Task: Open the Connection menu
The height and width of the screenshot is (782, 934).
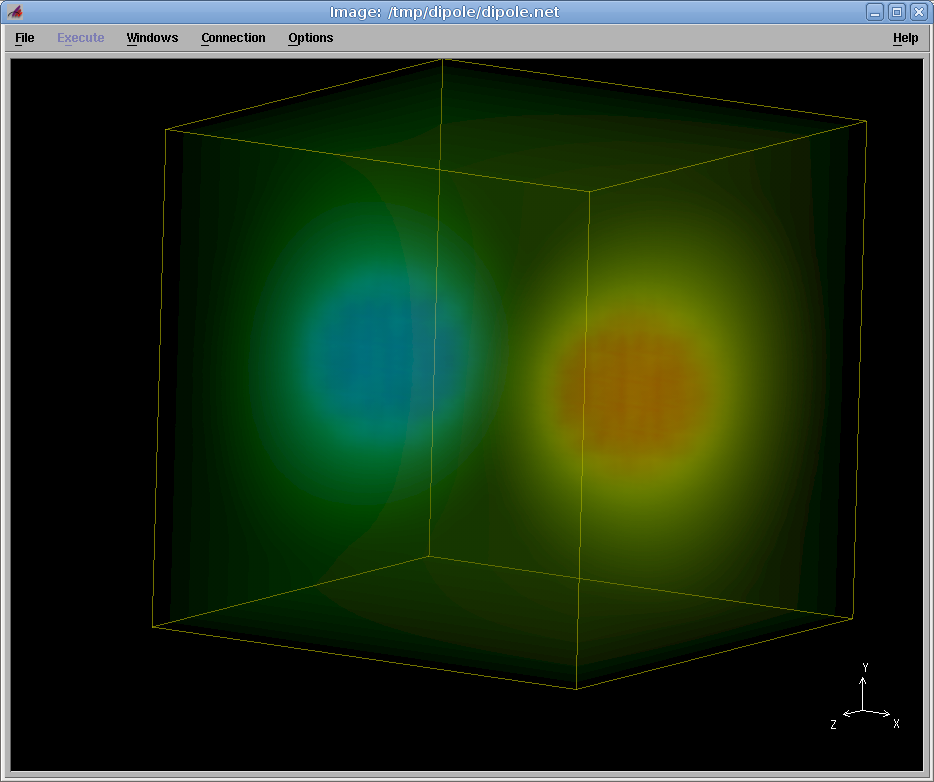Action: pos(233,38)
